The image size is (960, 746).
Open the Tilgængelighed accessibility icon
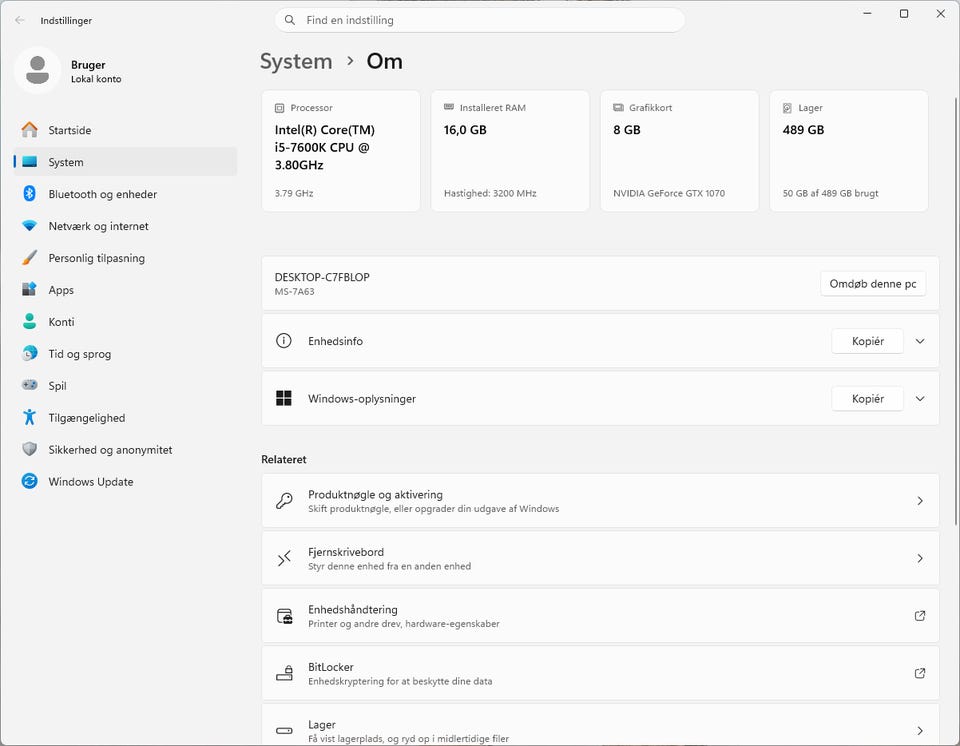(30, 418)
